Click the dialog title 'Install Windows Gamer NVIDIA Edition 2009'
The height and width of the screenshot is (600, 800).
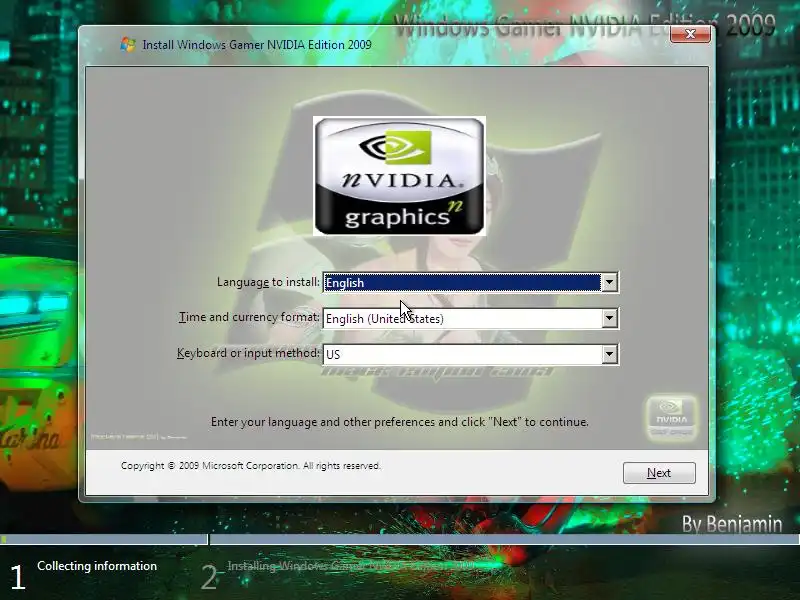(x=257, y=45)
